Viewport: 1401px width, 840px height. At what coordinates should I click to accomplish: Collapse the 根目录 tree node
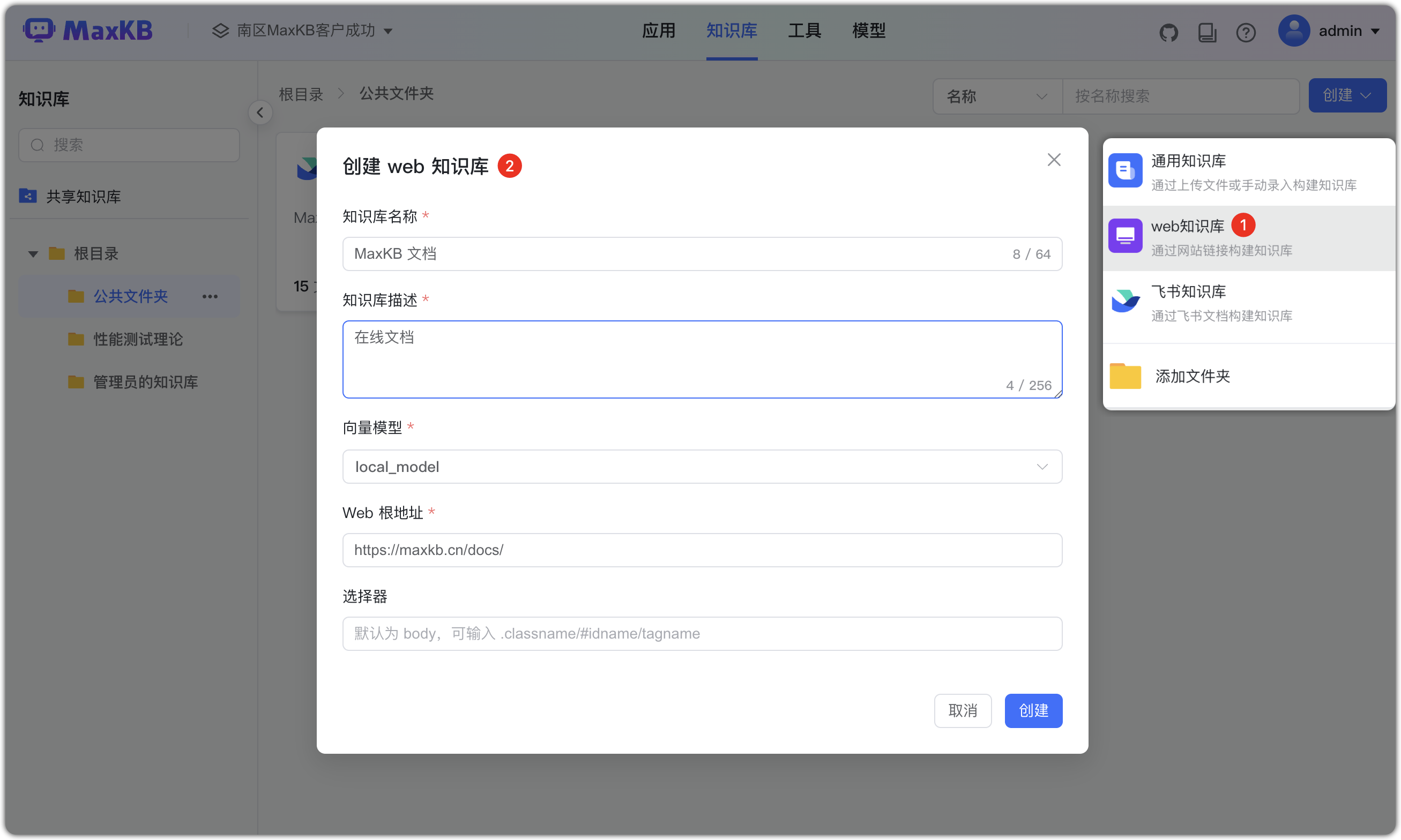point(33,253)
